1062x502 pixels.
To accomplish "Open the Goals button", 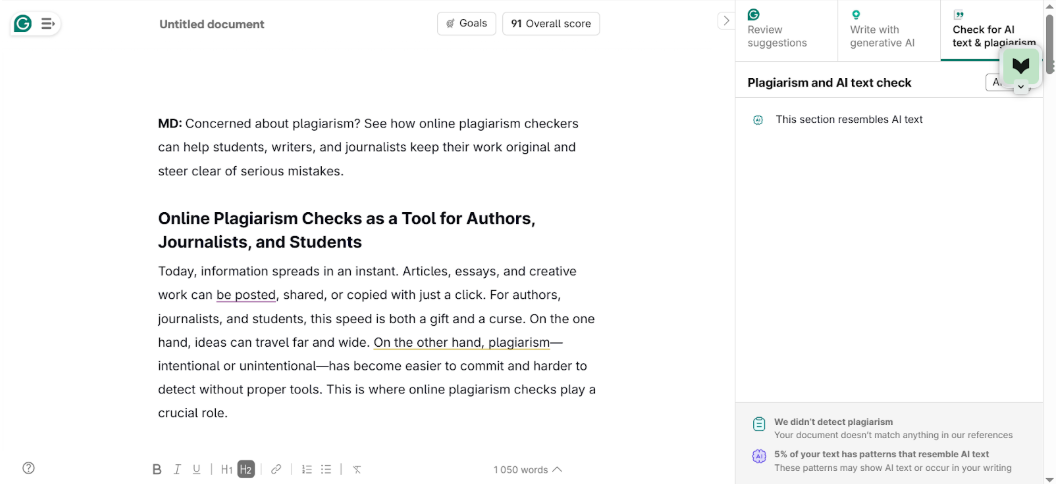I will [x=466, y=23].
